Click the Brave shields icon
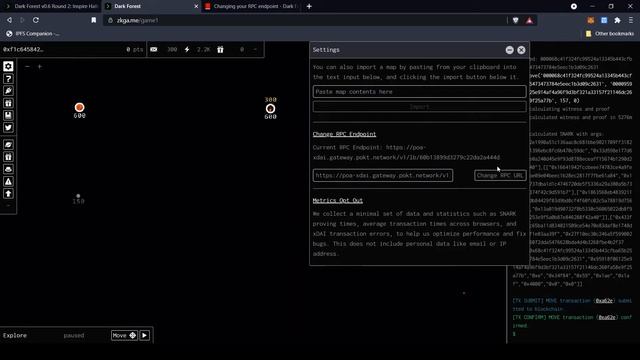 pos(516,20)
